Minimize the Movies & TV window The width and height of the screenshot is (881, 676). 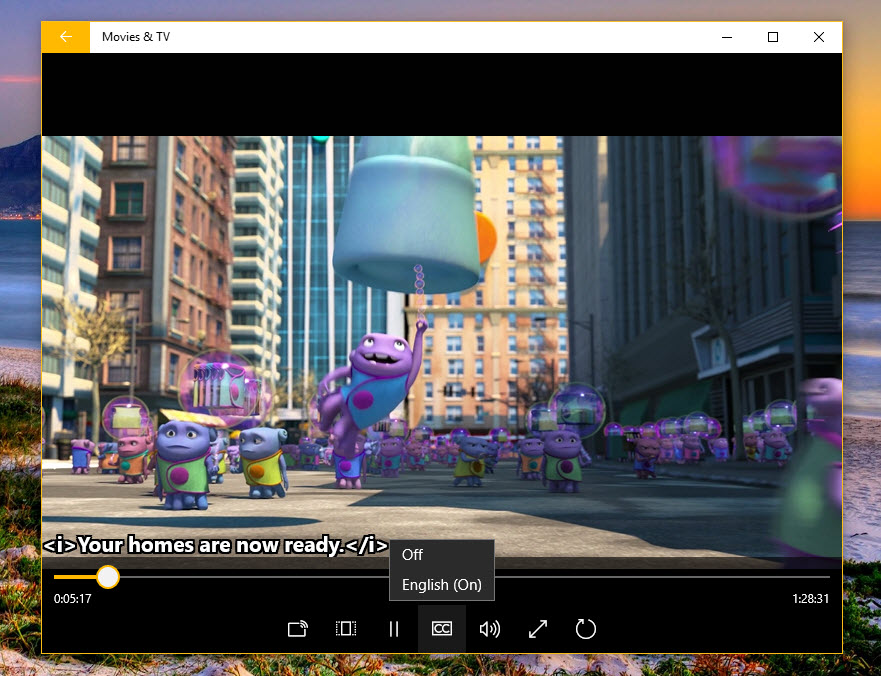pyautogui.click(x=727, y=37)
